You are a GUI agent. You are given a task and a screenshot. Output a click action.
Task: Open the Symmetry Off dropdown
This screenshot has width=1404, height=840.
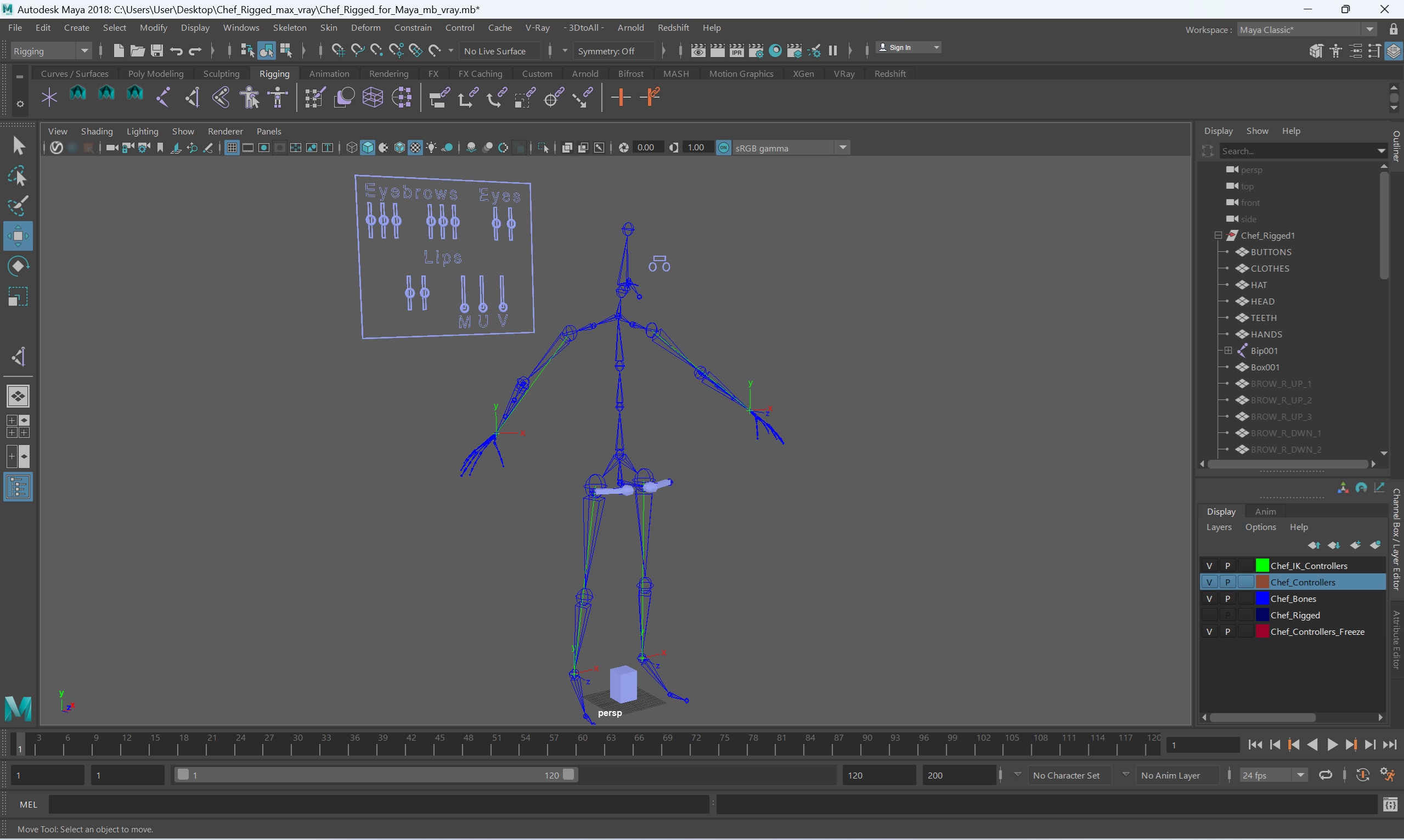613,51
